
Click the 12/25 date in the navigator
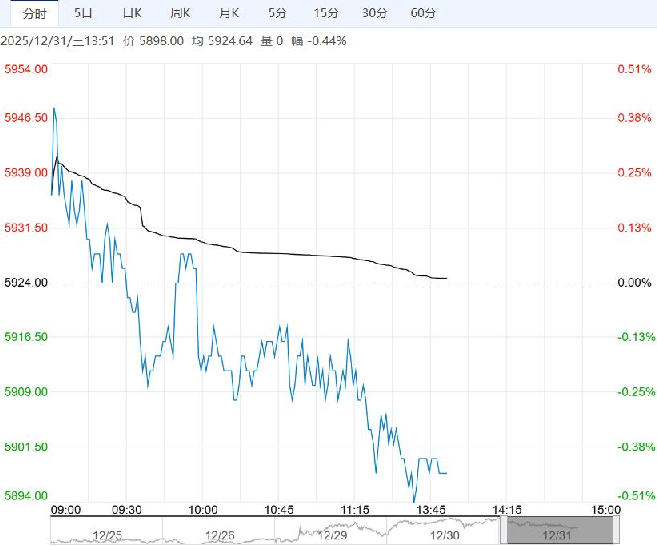tap(108, 534)
